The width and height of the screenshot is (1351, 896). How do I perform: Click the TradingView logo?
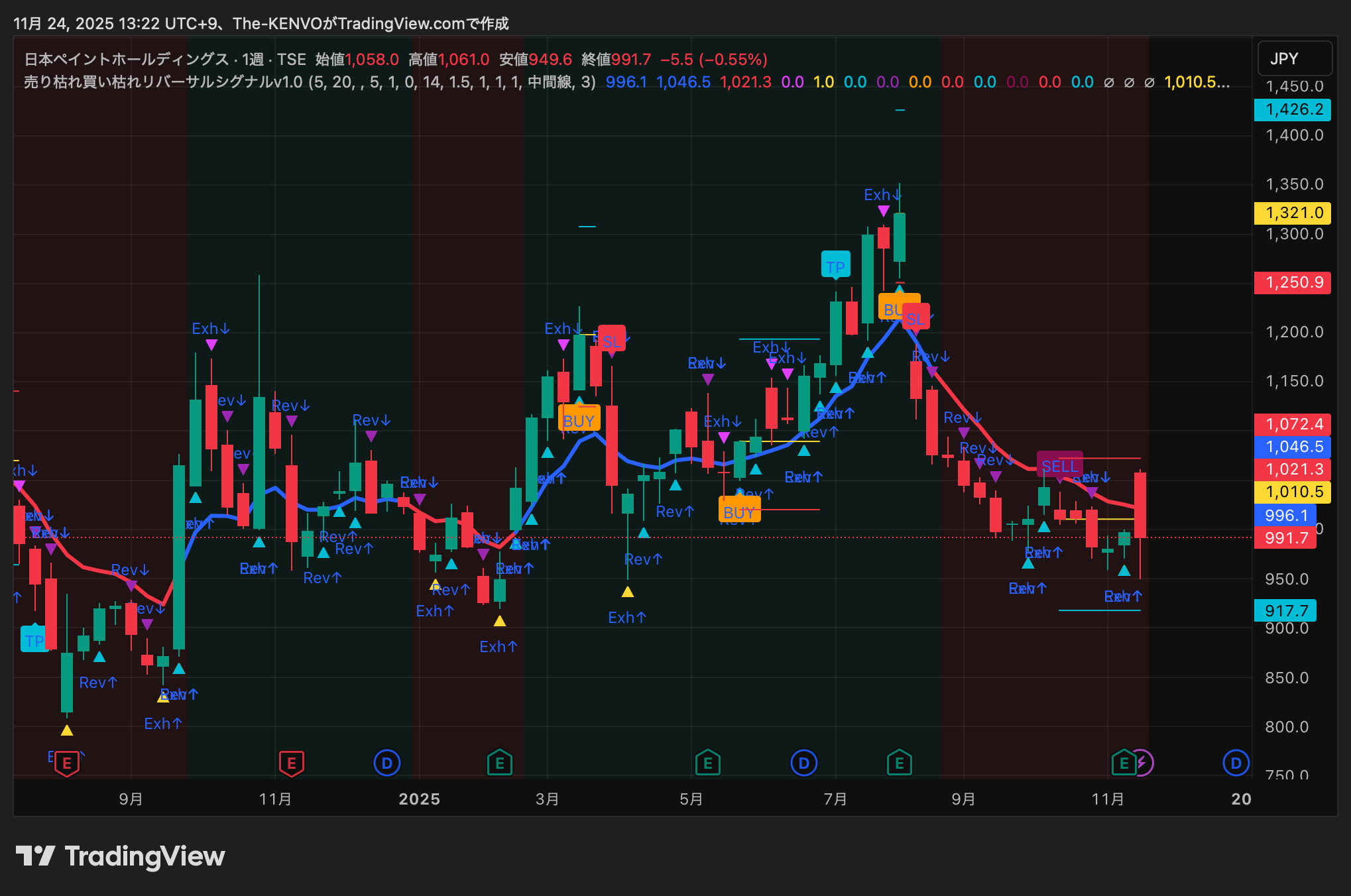tap(121, 856)
